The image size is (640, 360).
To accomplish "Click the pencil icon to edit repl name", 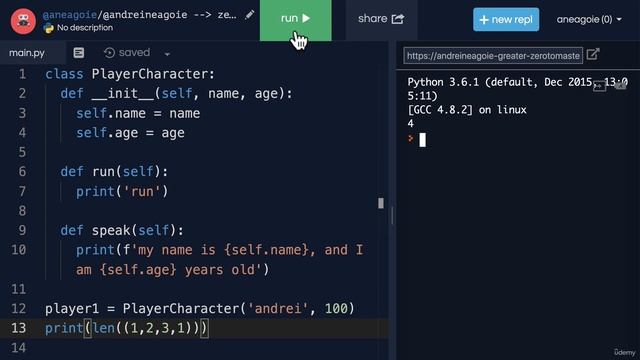I will coord(249,15).
